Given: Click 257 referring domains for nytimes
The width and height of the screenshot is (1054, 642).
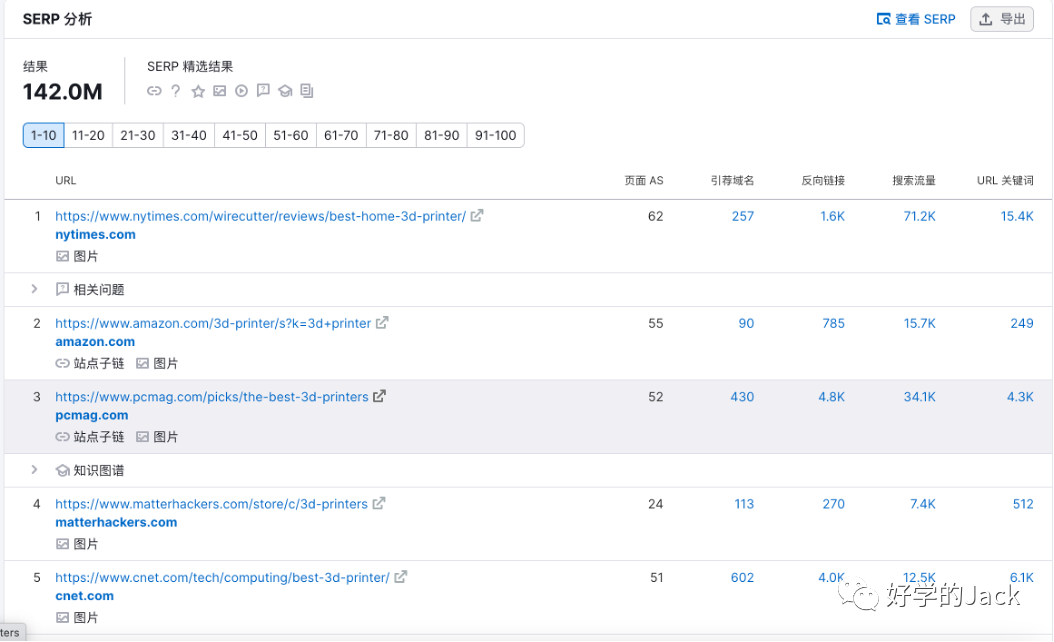Looking at the screenshot, I should point(742,216).
